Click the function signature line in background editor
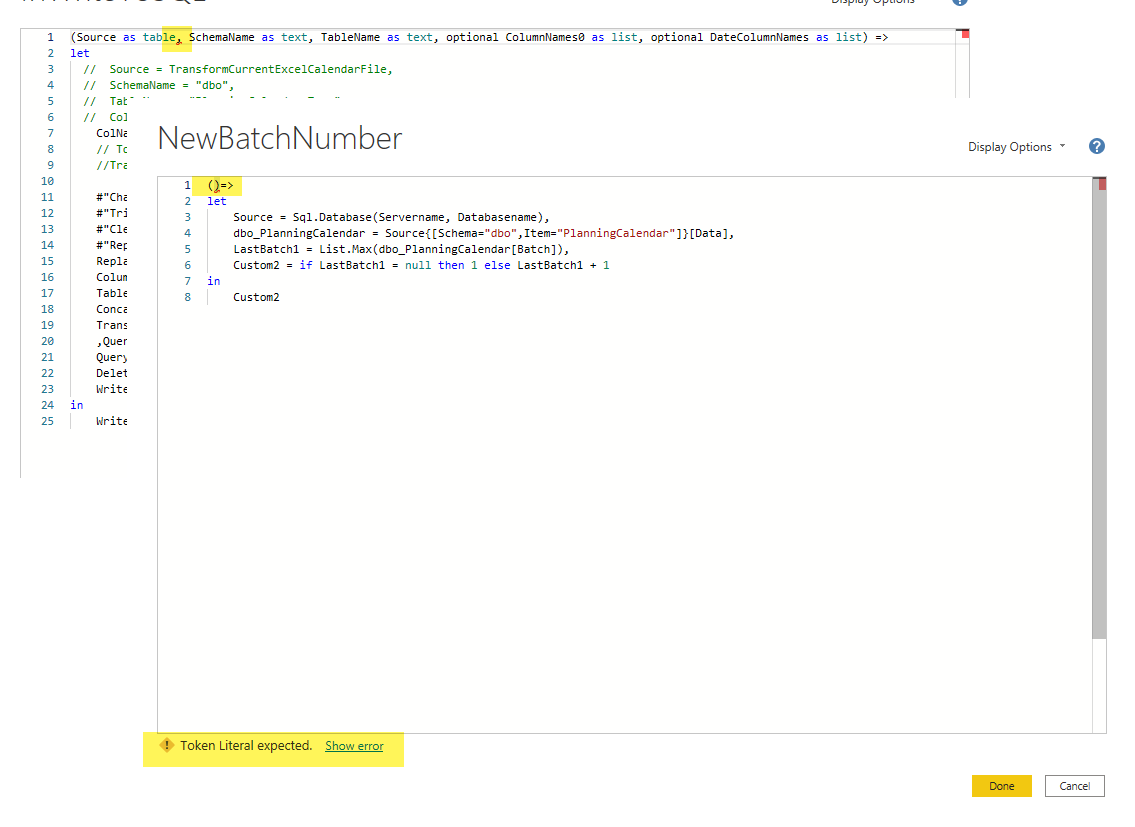Viewport: 1135px width, 827px height. tap(479, 37)
